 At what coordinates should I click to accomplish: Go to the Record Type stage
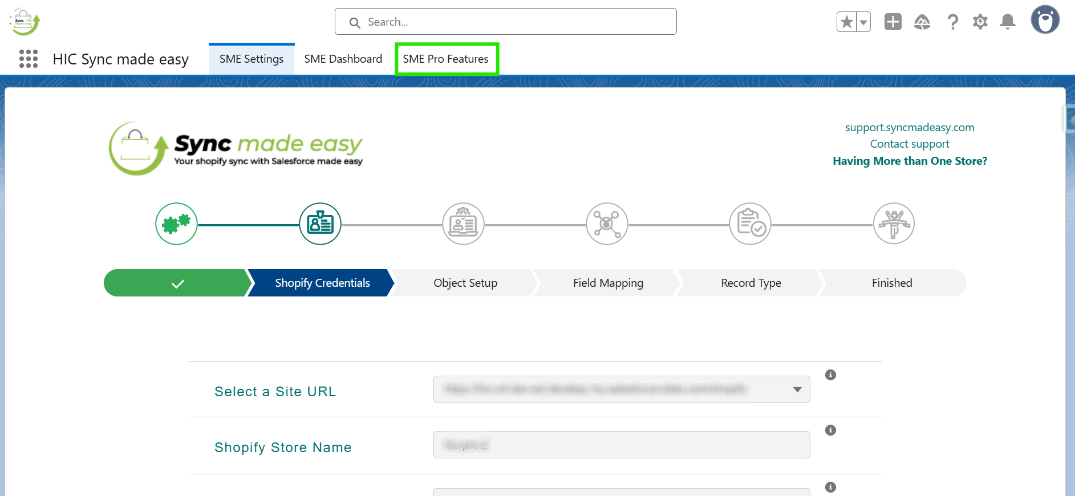751,283
